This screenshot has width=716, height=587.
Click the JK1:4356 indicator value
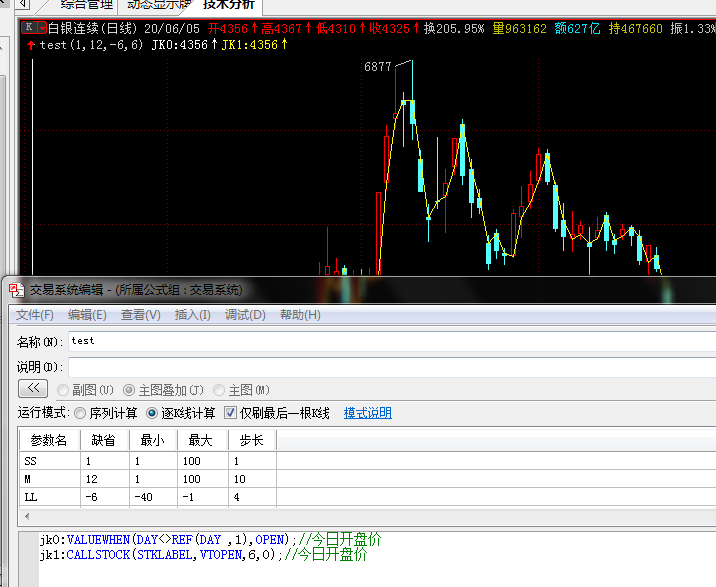[x=254, y=45]
